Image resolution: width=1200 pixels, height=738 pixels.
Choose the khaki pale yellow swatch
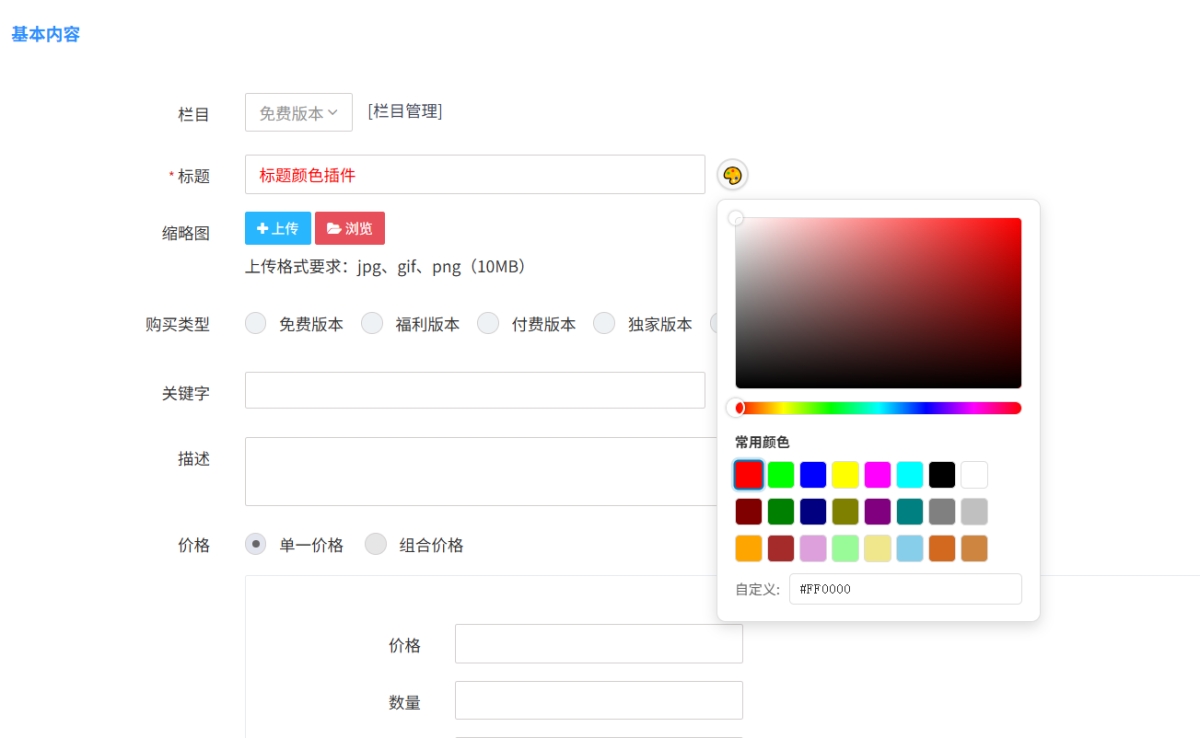(878, 548)
